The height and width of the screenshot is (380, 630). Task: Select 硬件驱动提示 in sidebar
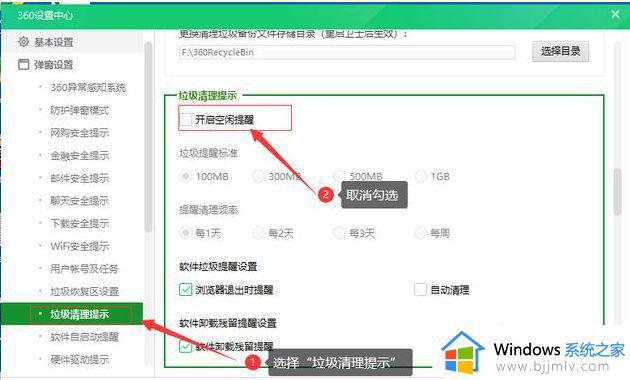point(79,359)
